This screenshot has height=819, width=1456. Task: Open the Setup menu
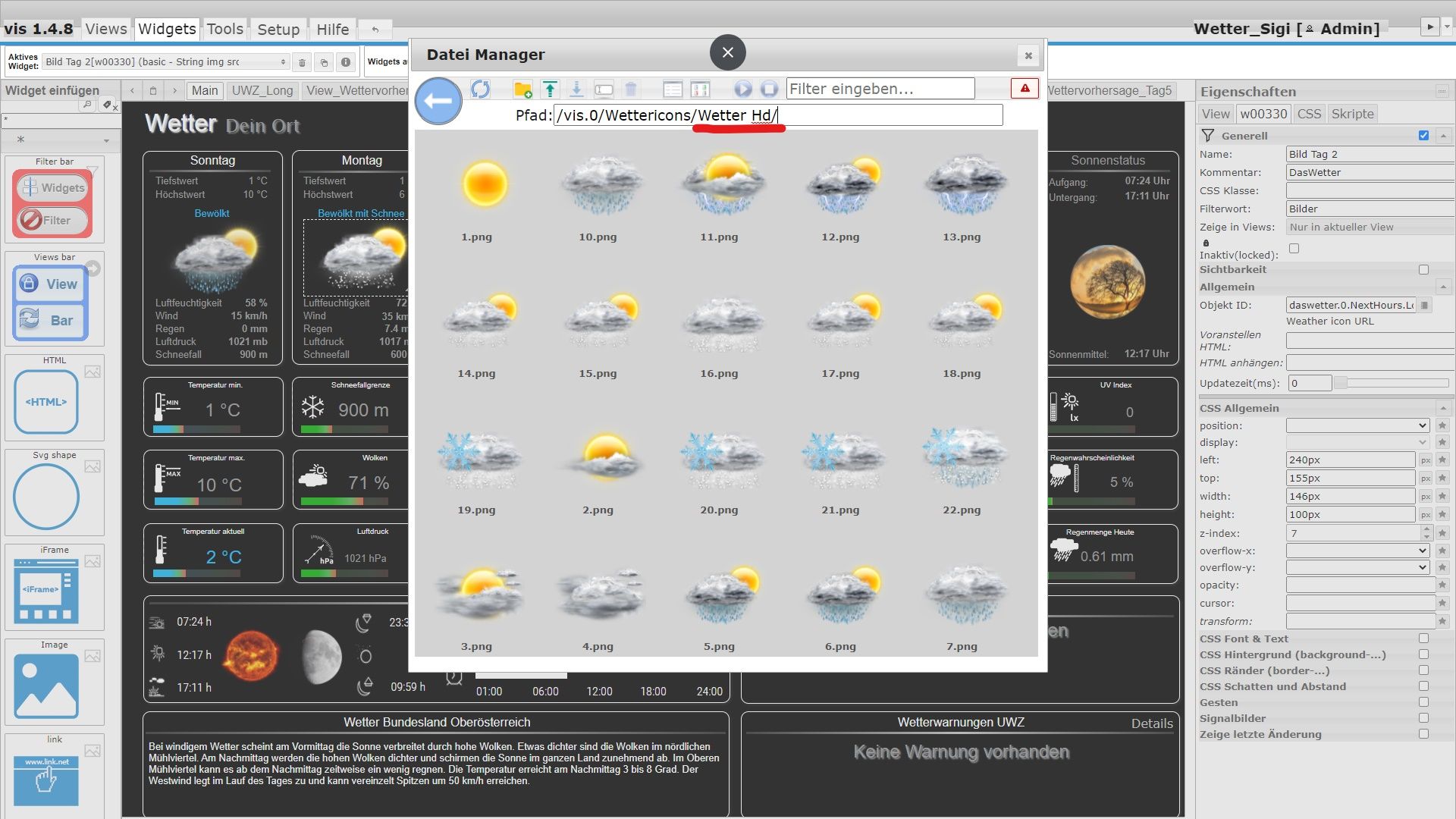(x=278, y=30)
